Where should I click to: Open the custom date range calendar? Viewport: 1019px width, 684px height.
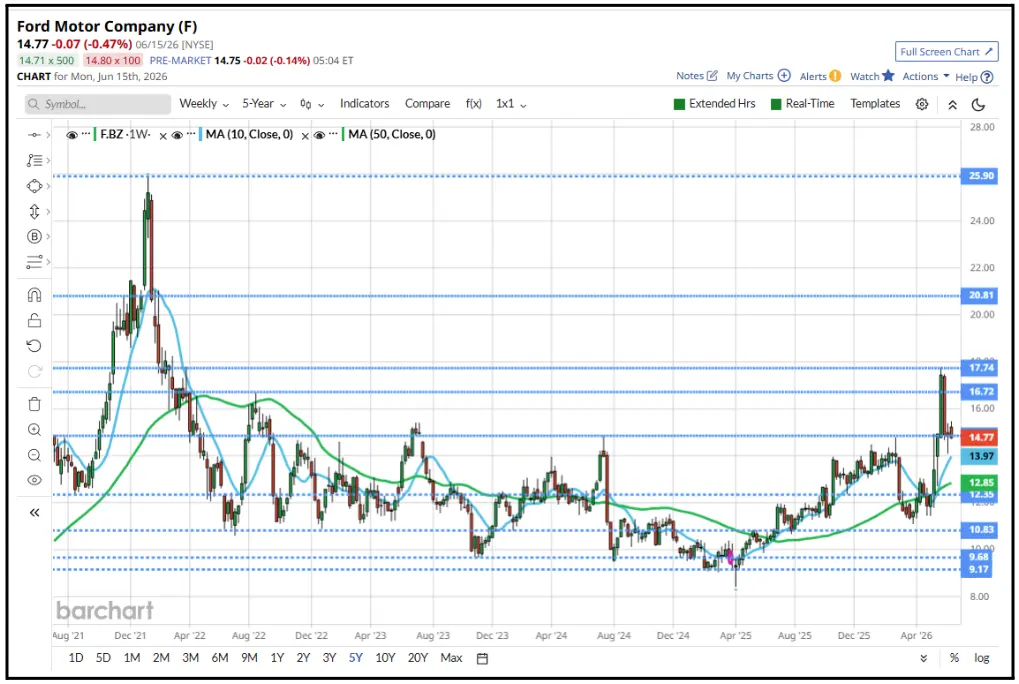point(482,658)
